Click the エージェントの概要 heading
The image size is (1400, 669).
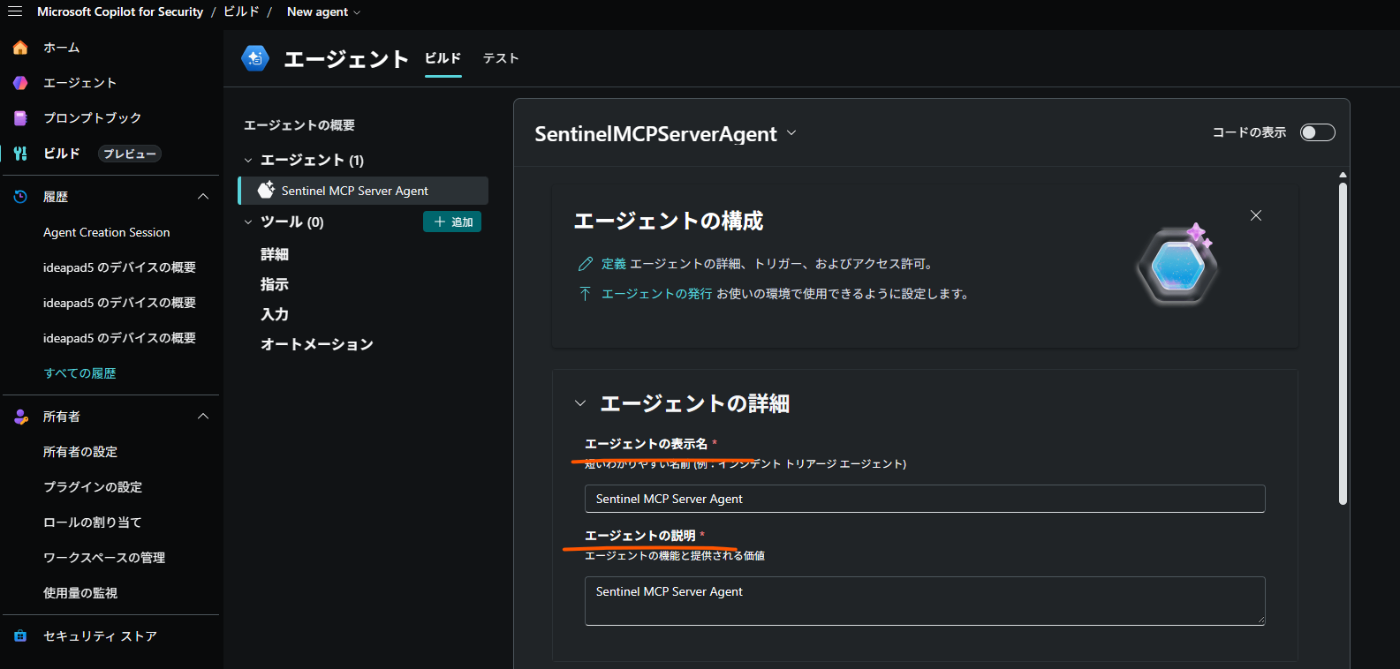(x=299, y=125)
